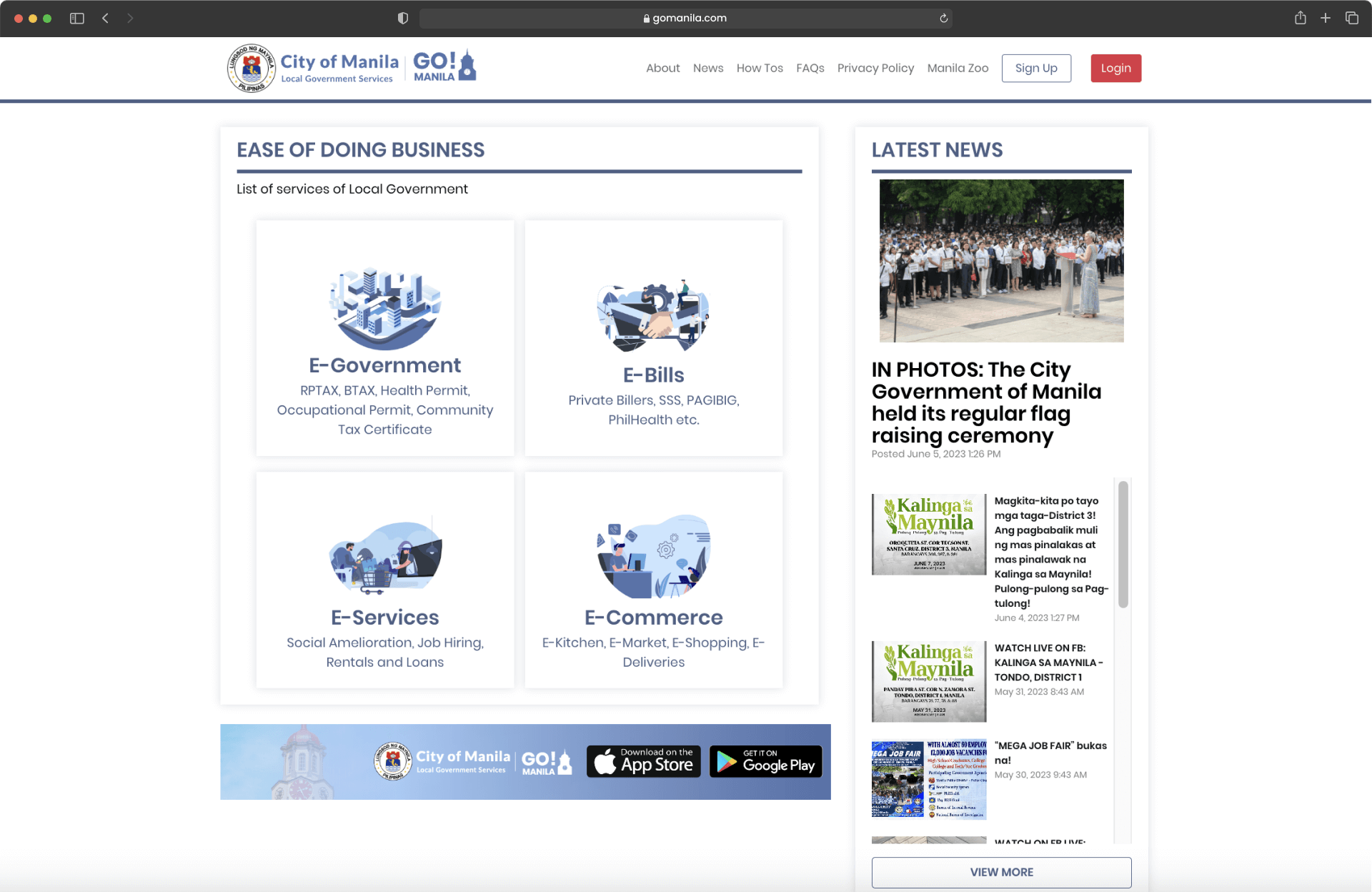
Task: Open the MEGA JOB FAIR bukas na article
Action: (1050, 753)
